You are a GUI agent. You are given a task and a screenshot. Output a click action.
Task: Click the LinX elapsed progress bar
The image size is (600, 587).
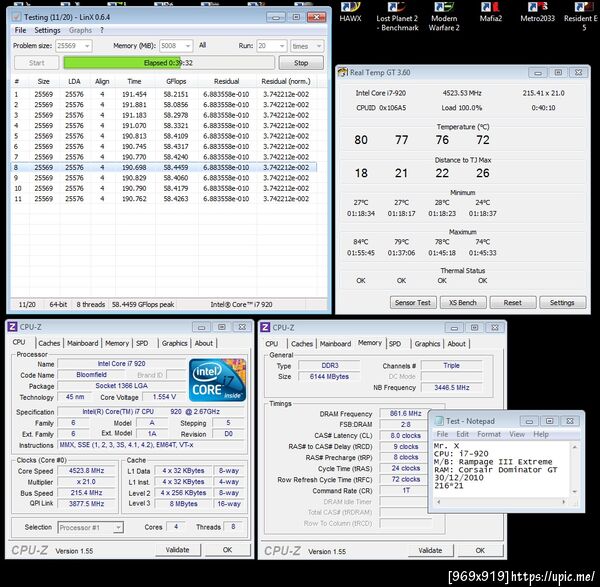pos(169,63)
